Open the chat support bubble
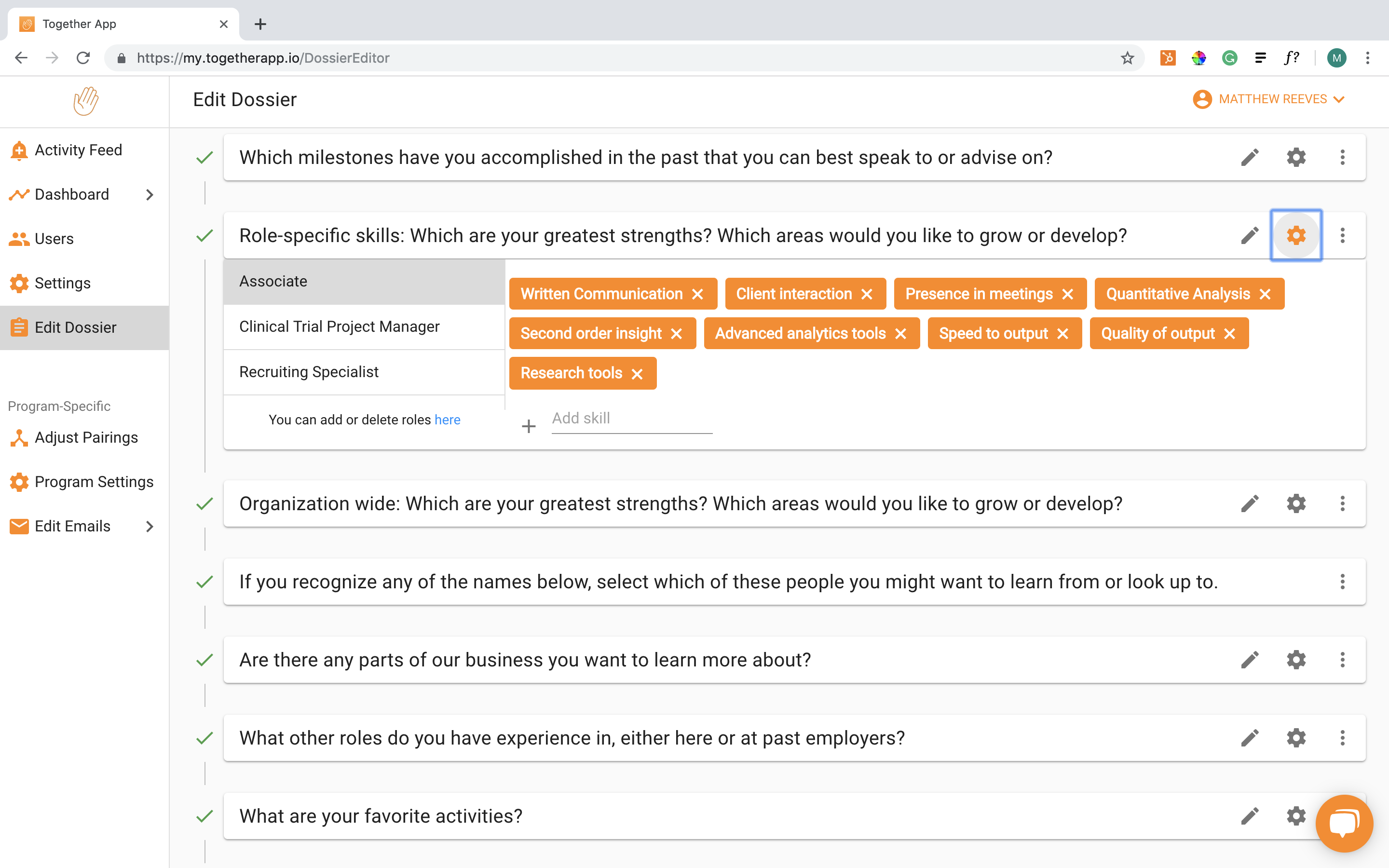 (x=1344, y=823)
